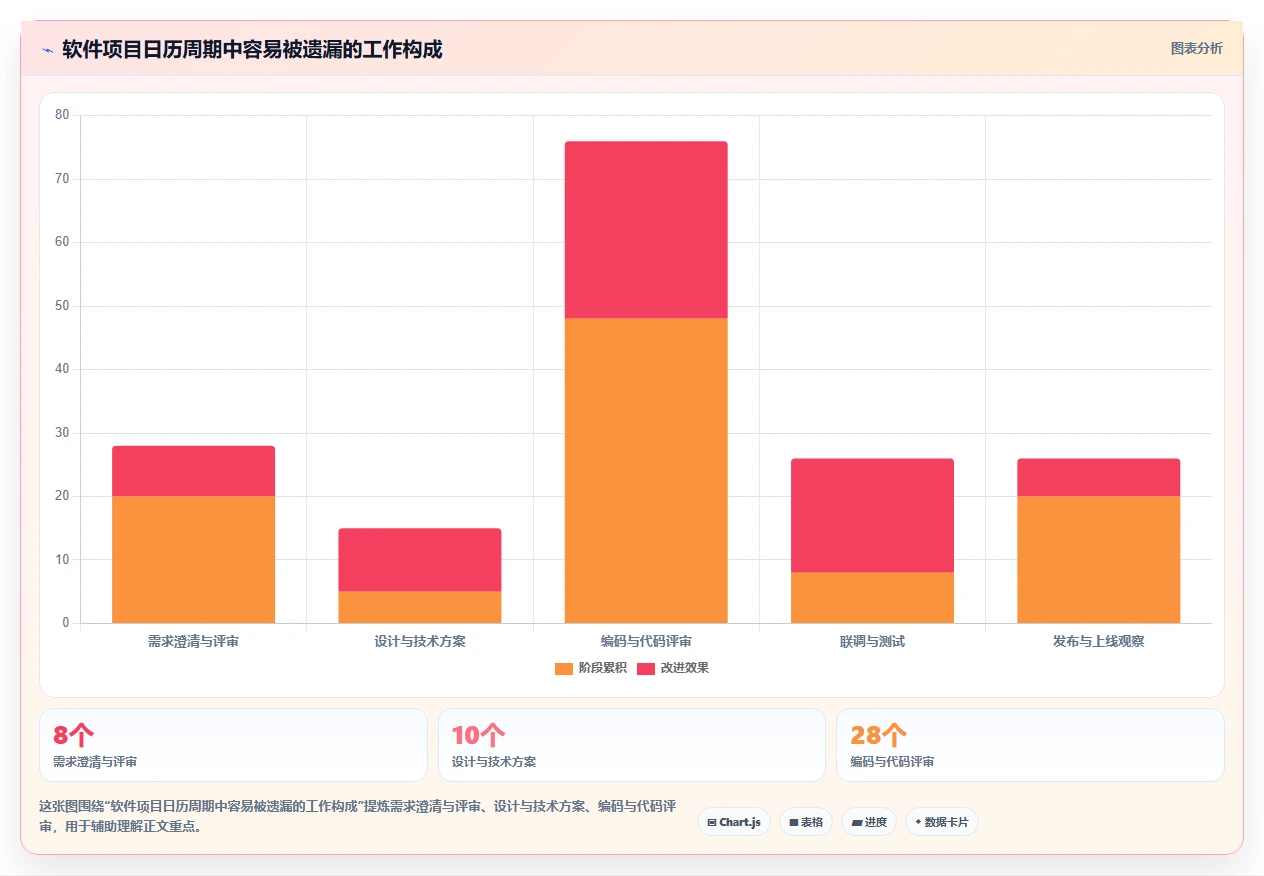Click the x-axis label 需求澄清与评审
Viewport: 1264px width, 876px height.
pyautogui.click(x=193, y=641)
